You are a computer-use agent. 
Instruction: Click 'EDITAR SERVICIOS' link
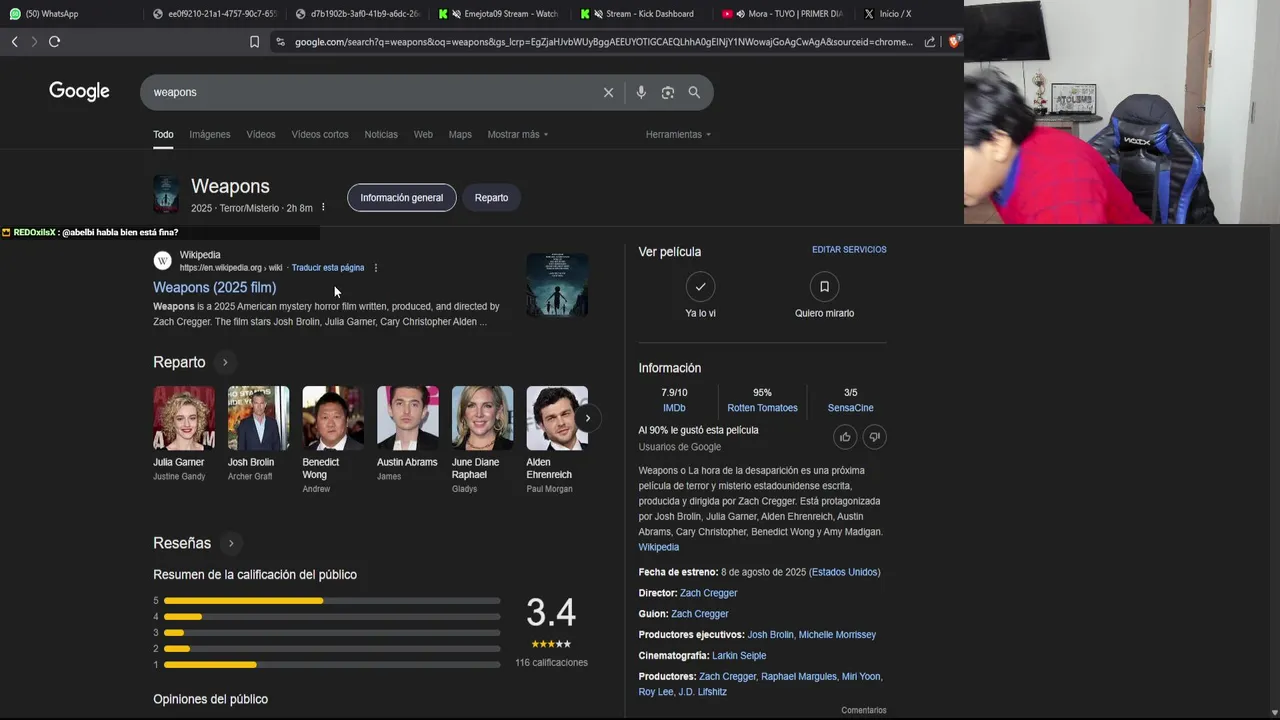[849, 250]
